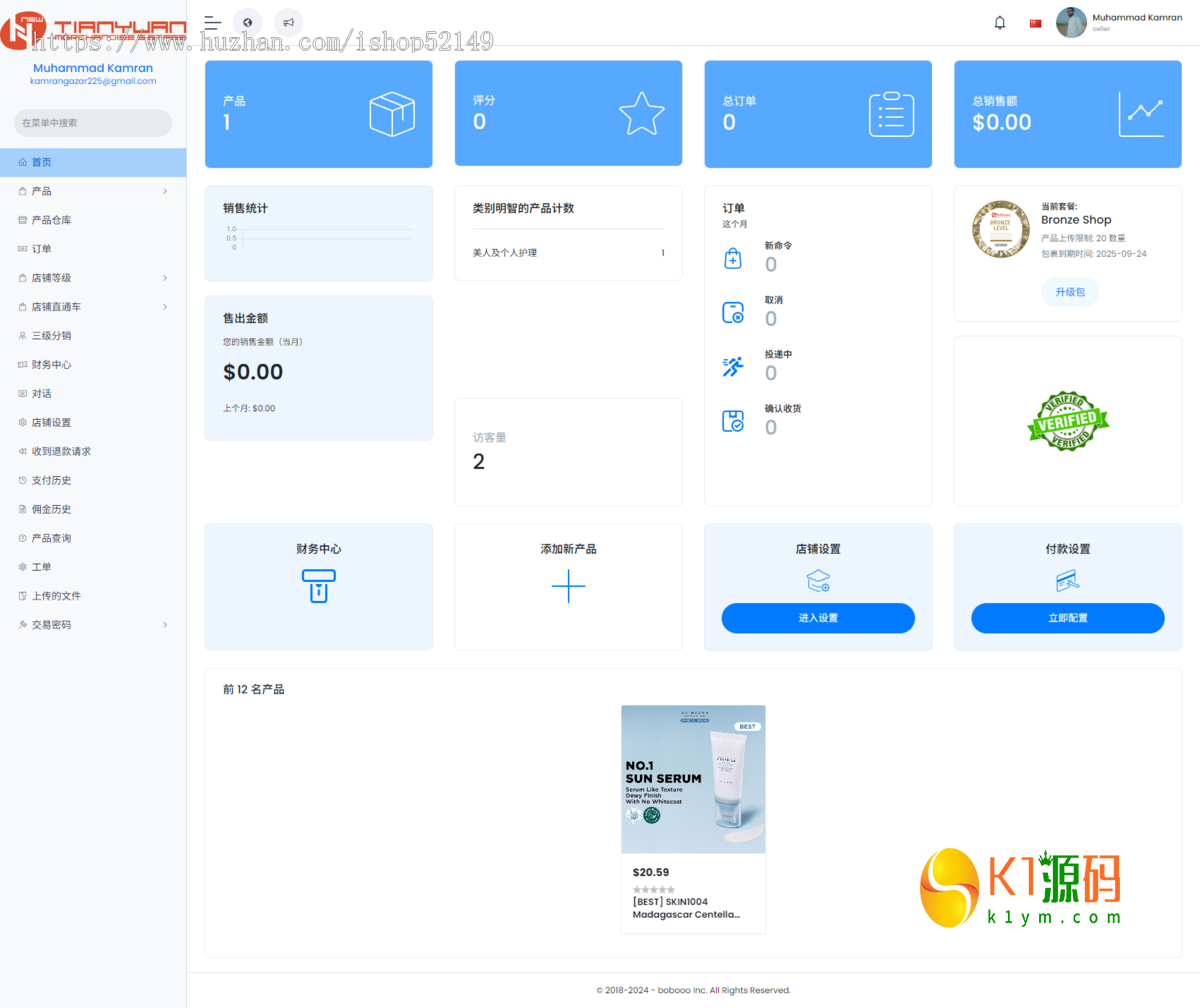
Task: Click the search field in menu
Action: click(x=93, y=123)
